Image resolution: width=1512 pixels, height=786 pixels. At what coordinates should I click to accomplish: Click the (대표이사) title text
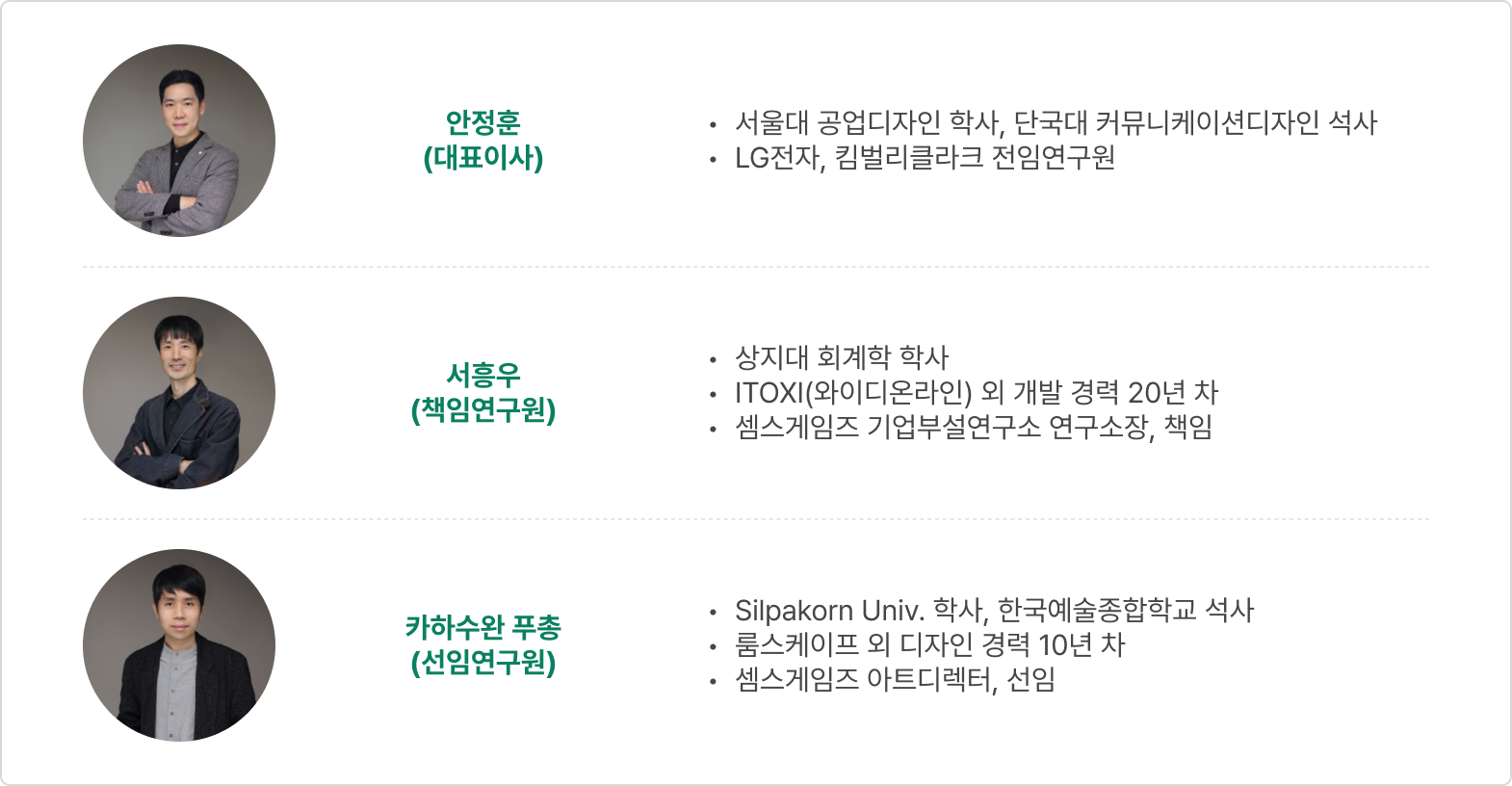(482, 158)
